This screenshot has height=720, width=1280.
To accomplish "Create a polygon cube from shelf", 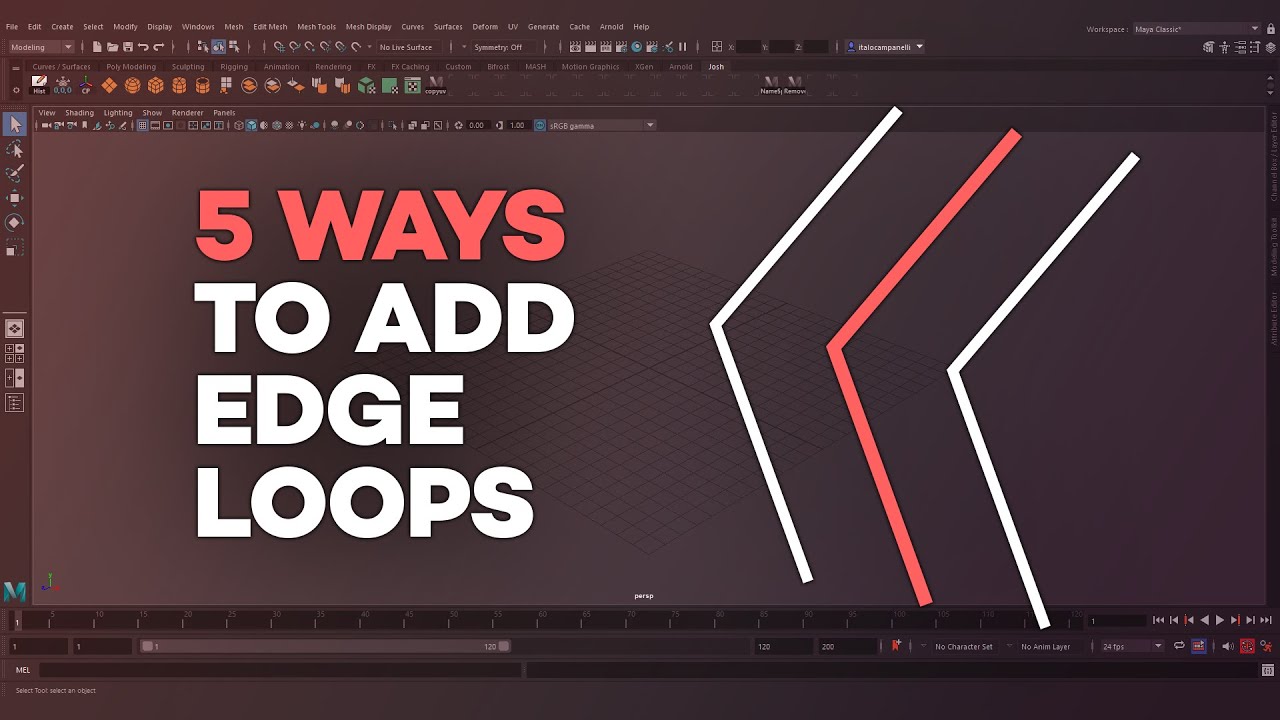I will tap(155, 85).
